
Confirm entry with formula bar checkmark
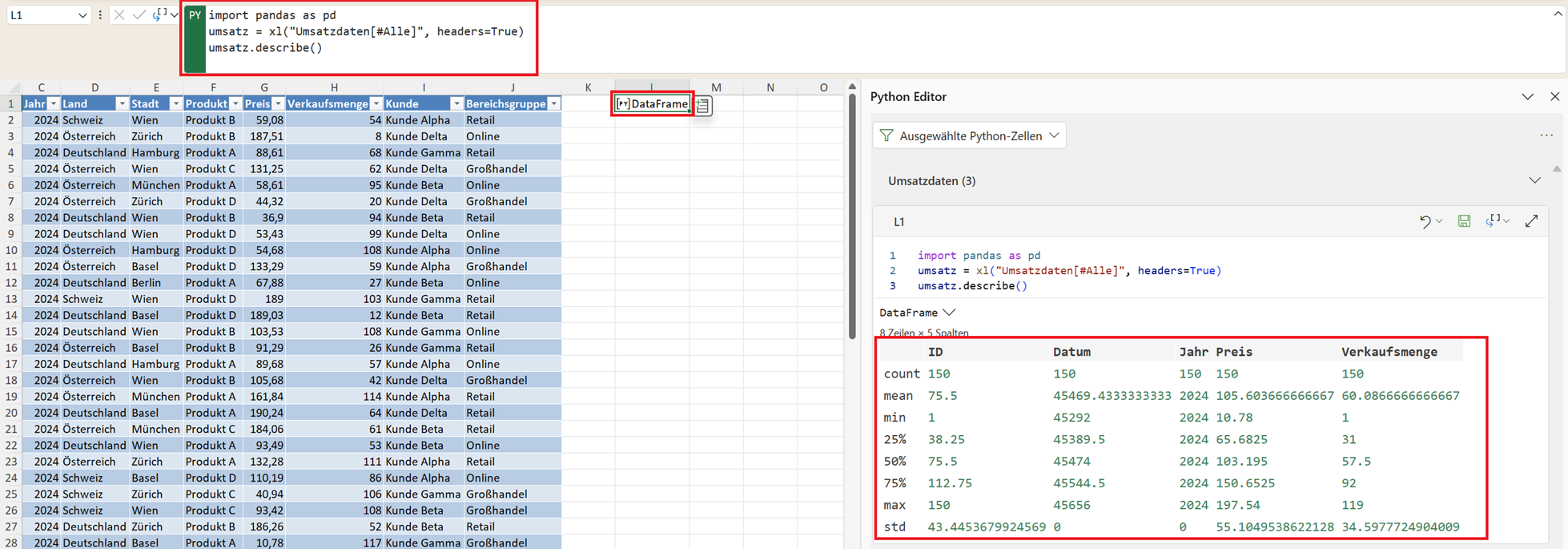click(x=139, y=14)
